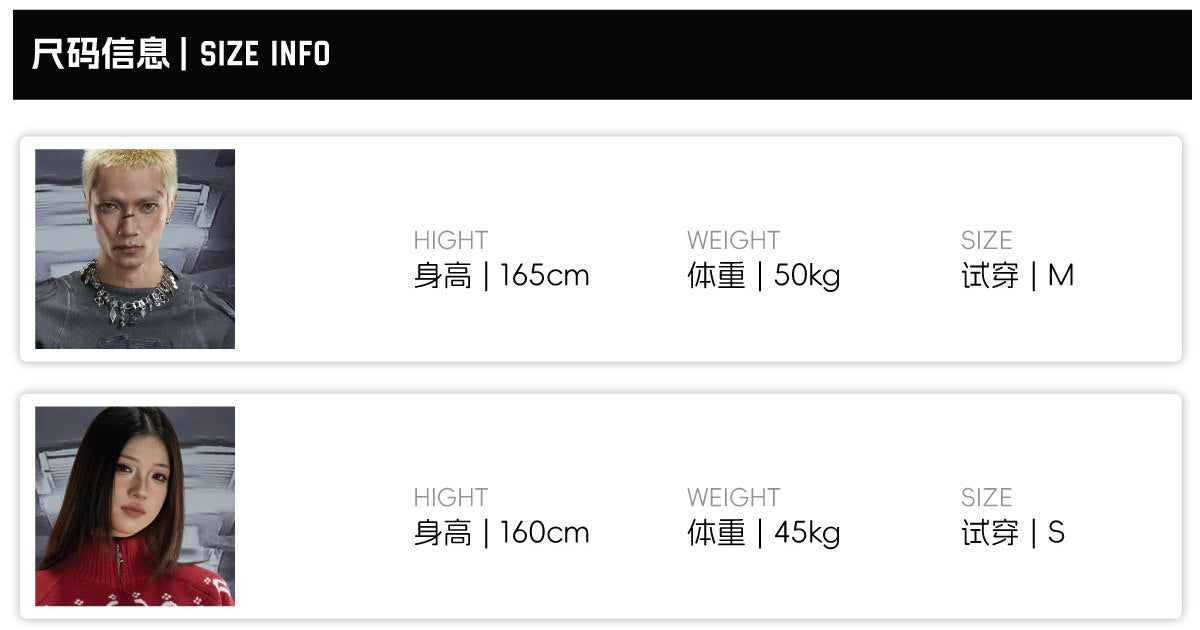Click the second card's HIGHT label
The width and height of the screenshot is (1200, 630).
pyautogui.click(x=451, y=497)
